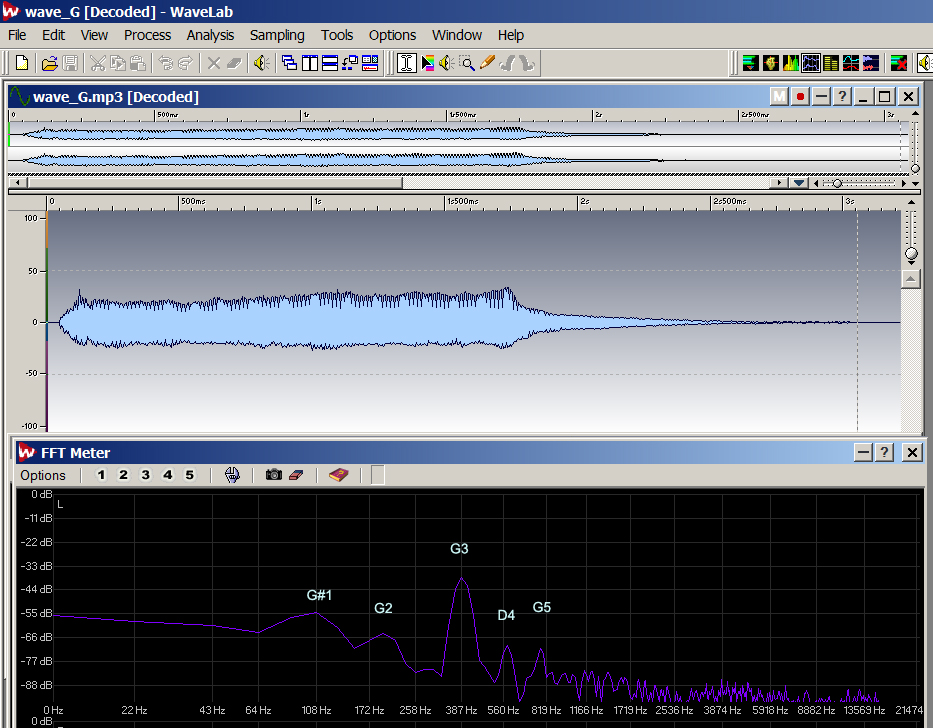The height and width of the screenshot is (728, 933).
Task: Open the Sampling menu
Action: pos(277,35)
